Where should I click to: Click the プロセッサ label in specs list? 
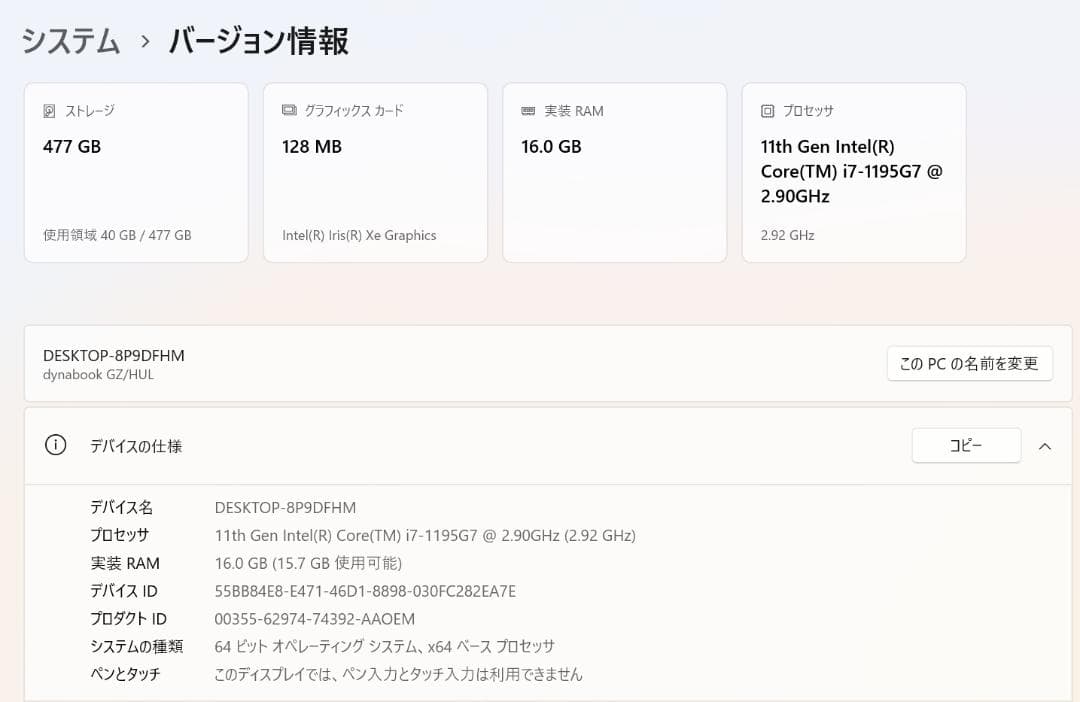coord(120,535)
